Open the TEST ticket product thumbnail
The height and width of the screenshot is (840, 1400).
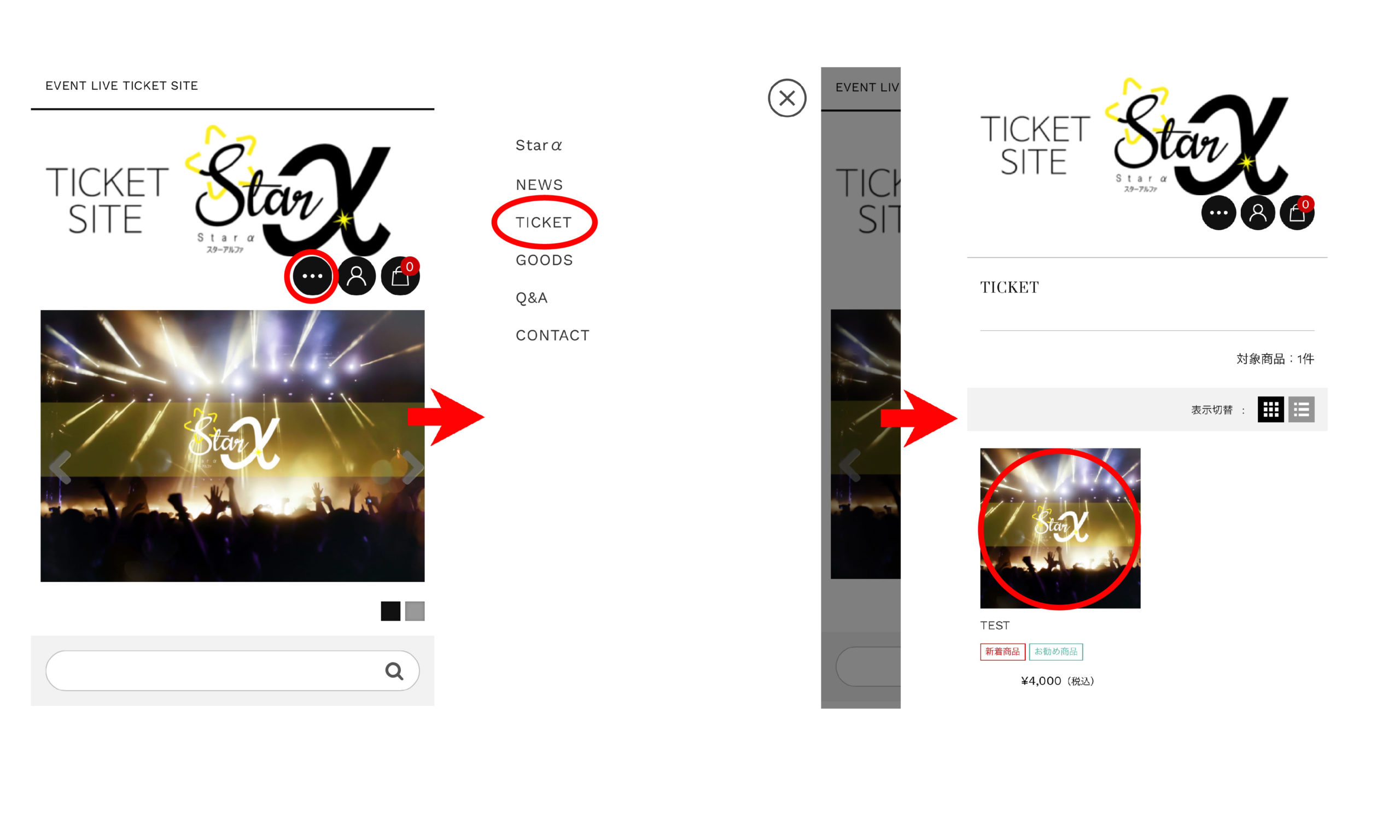tap(1060, 528)
